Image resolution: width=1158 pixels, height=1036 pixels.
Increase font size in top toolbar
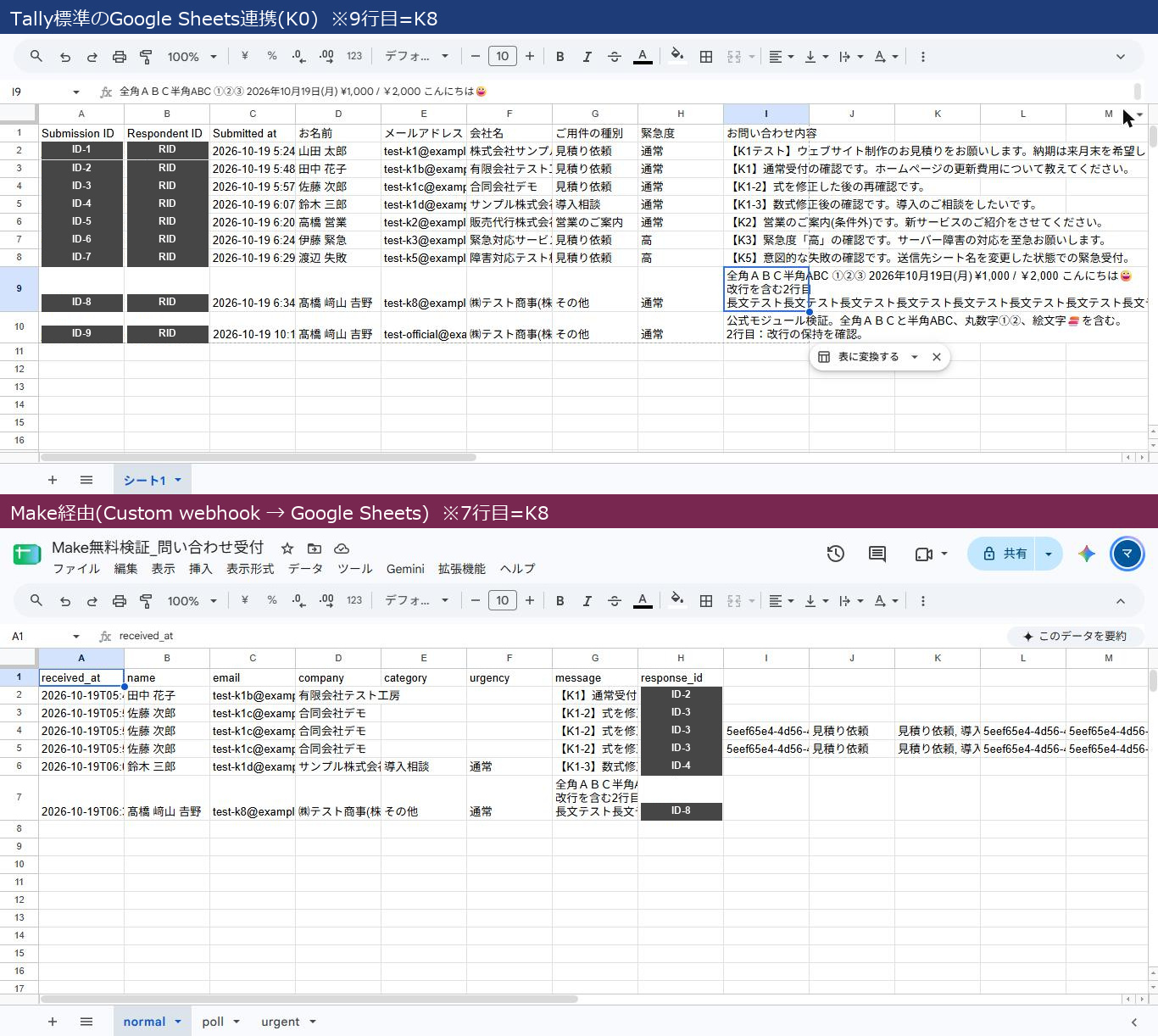pyautogui.click(x=530, y=57)
